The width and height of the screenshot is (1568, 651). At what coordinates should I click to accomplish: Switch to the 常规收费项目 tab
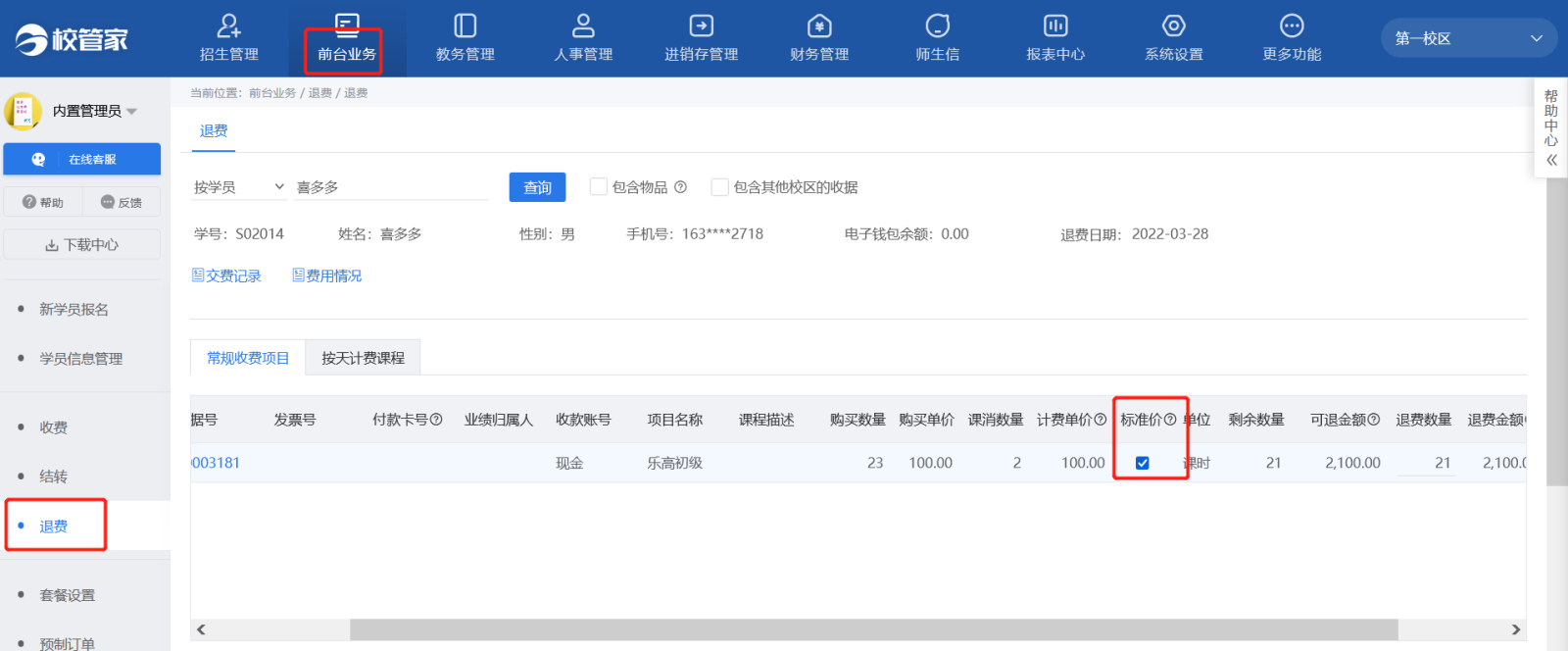[248, 358]
